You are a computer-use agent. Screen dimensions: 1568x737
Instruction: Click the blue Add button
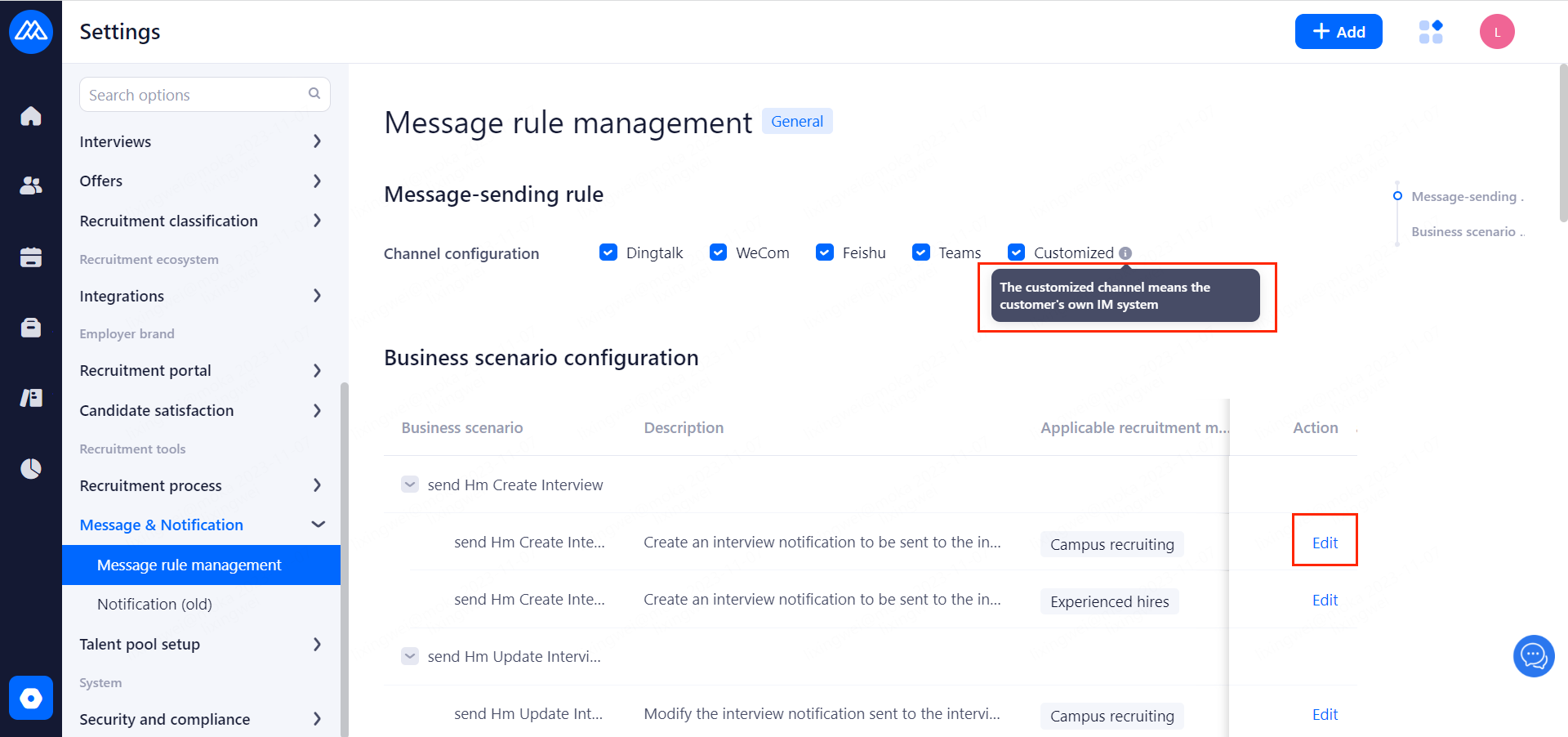(1338, 32)
